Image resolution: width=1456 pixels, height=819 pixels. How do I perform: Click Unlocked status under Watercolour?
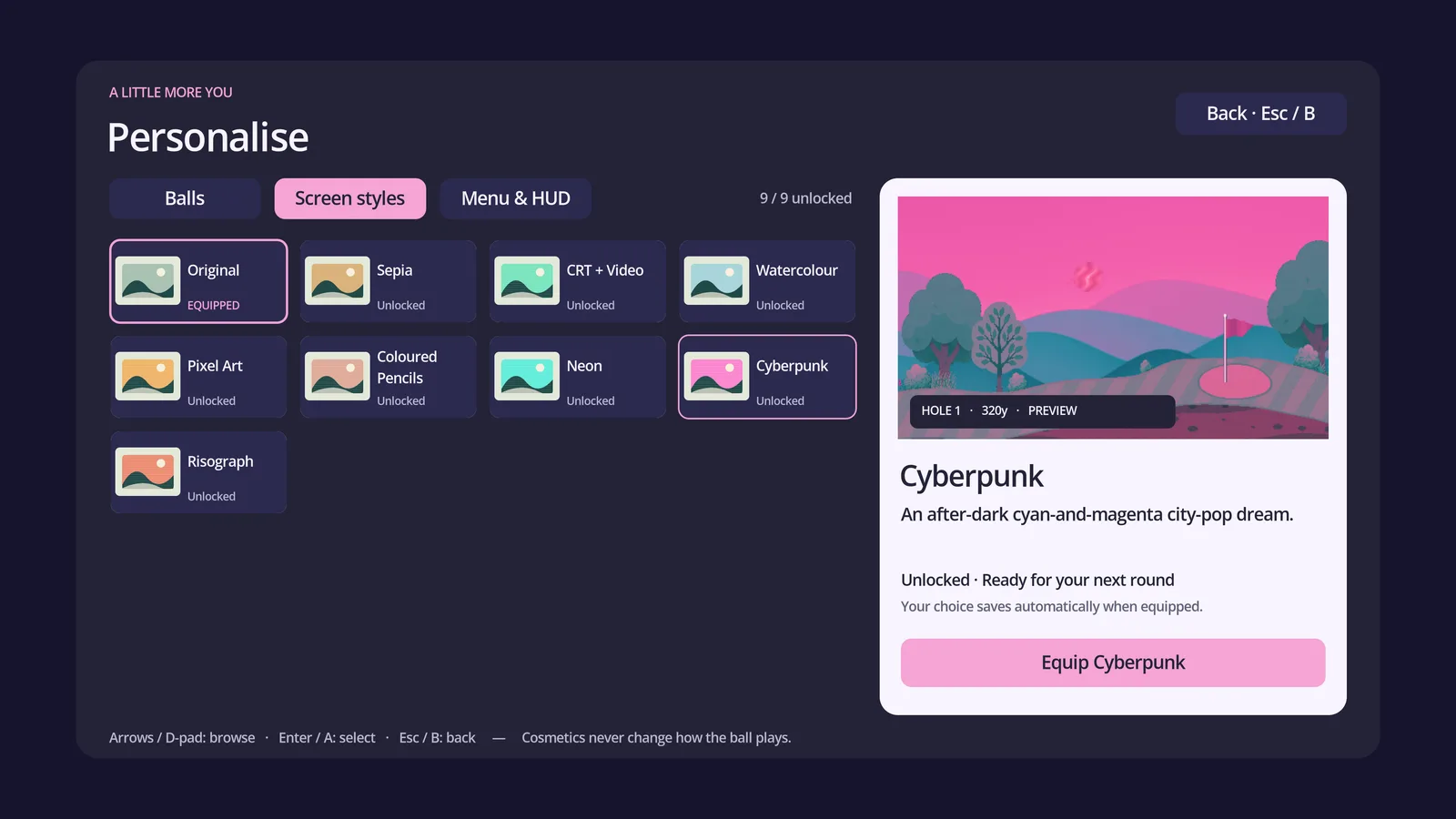click(780, 306)
